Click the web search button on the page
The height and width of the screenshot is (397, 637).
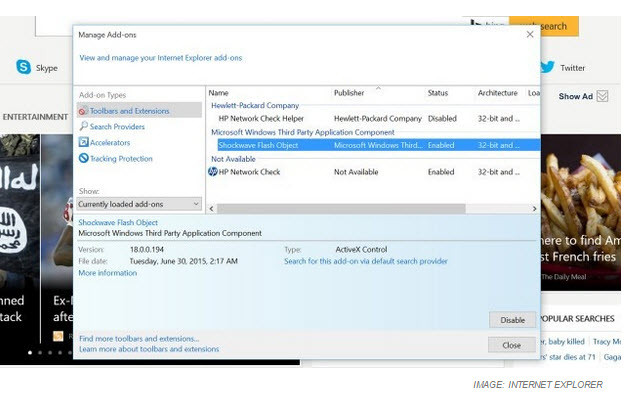pyautogui.click(x=544, y=26)
